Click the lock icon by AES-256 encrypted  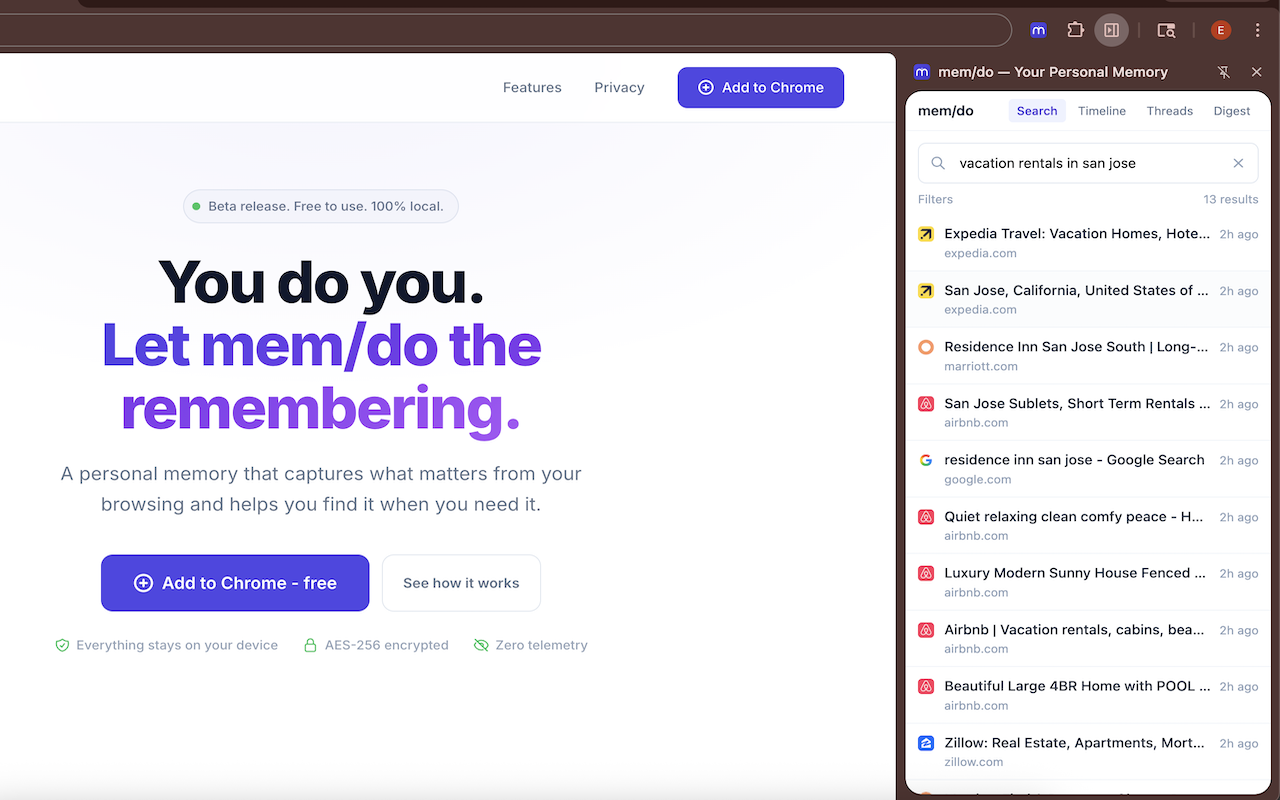pyautogui.click(x=310, y=645)
